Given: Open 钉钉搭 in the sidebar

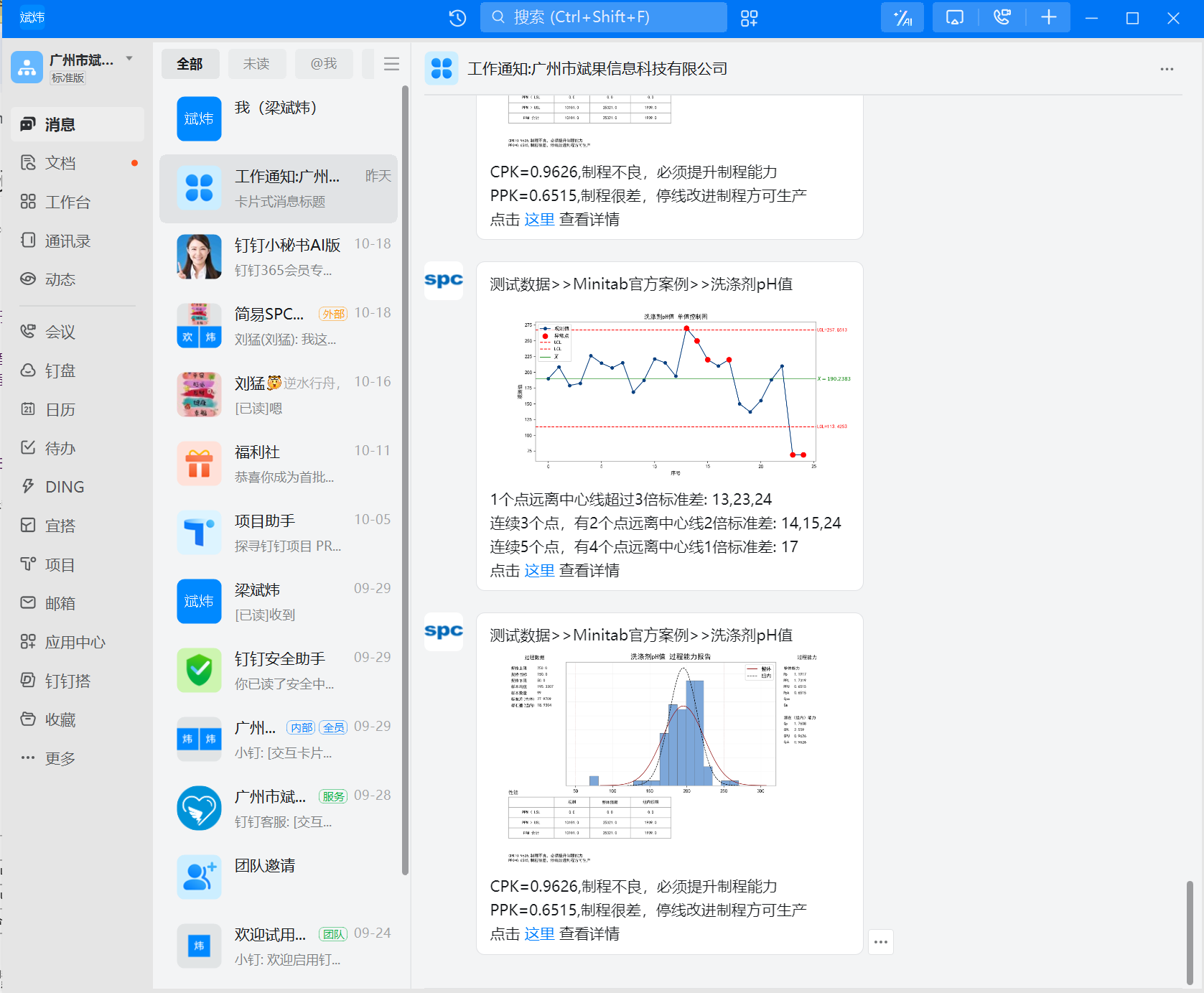Looking at the screenshot, I should pos(78,681).
